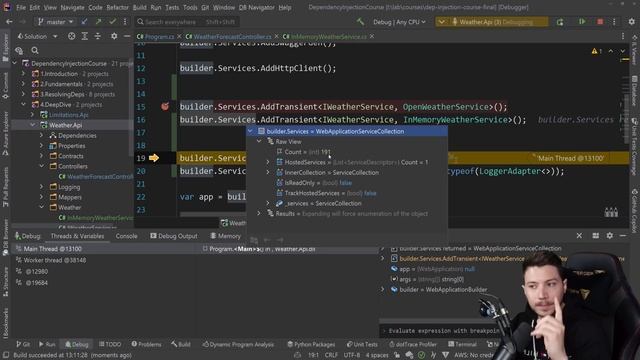Expand the Dependencies node
The image size is (640, 360).
point(41,136)
